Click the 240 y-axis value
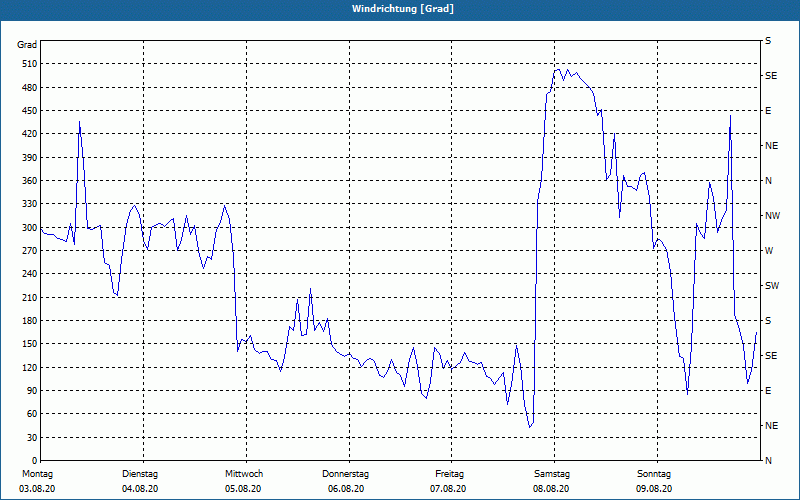The image size is (800, 500). [x=30, y=274]
